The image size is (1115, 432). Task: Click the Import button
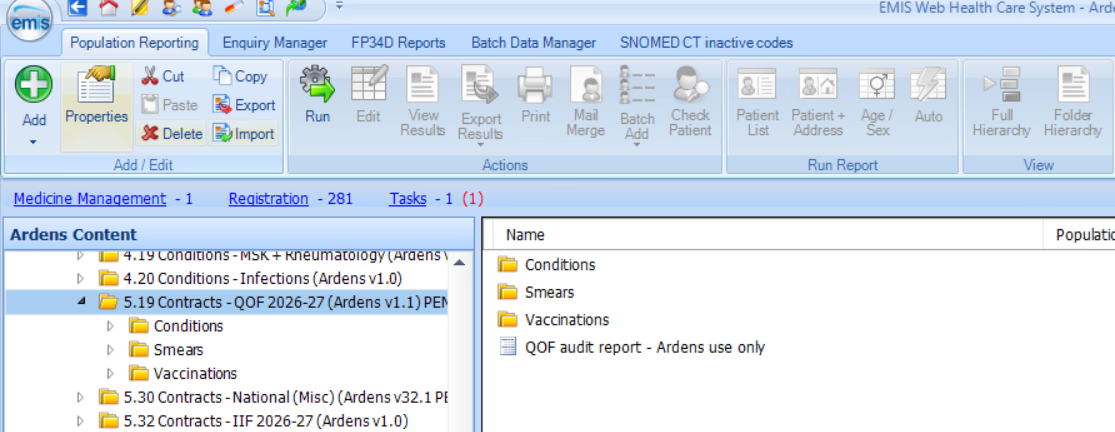click(x=244, y=134)
